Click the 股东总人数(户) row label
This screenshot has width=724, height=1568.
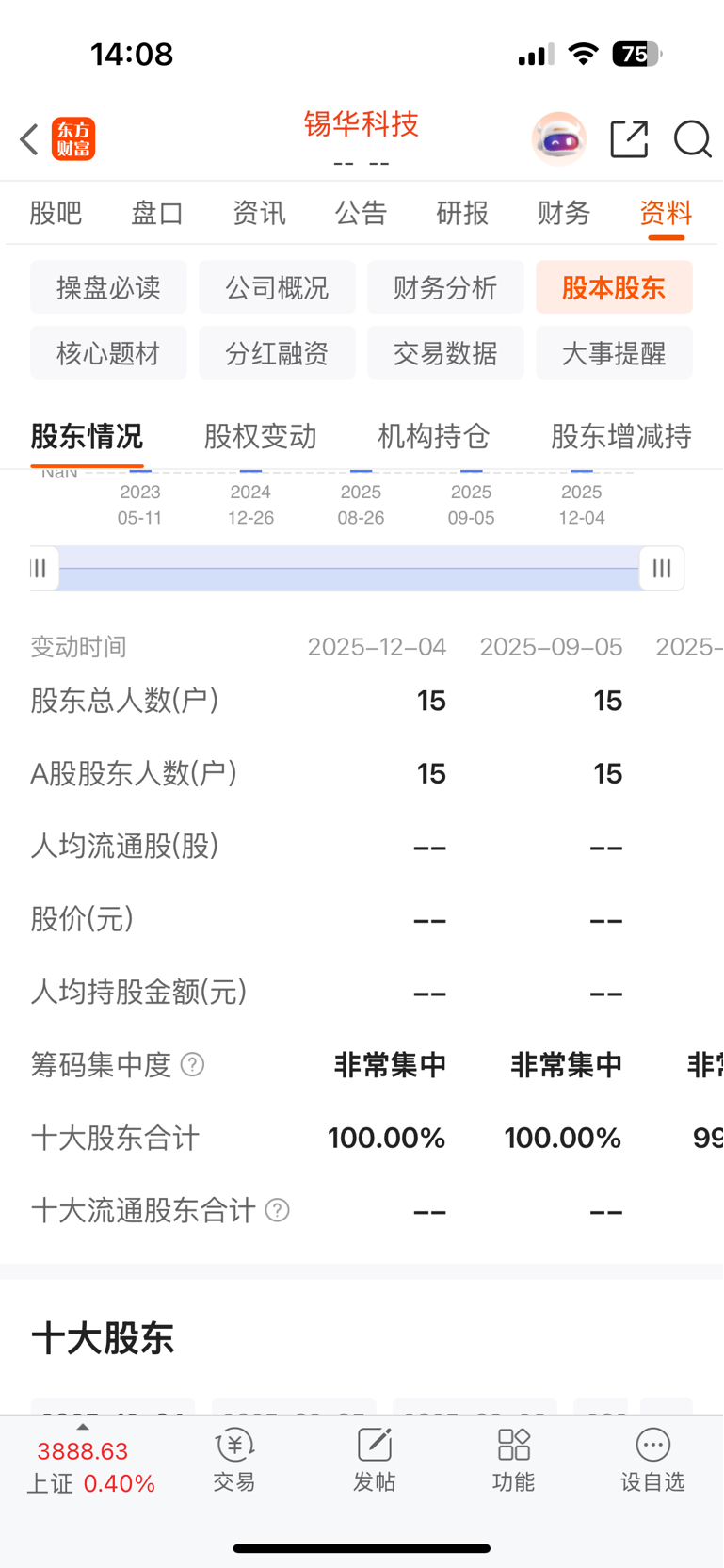[124, 701]
